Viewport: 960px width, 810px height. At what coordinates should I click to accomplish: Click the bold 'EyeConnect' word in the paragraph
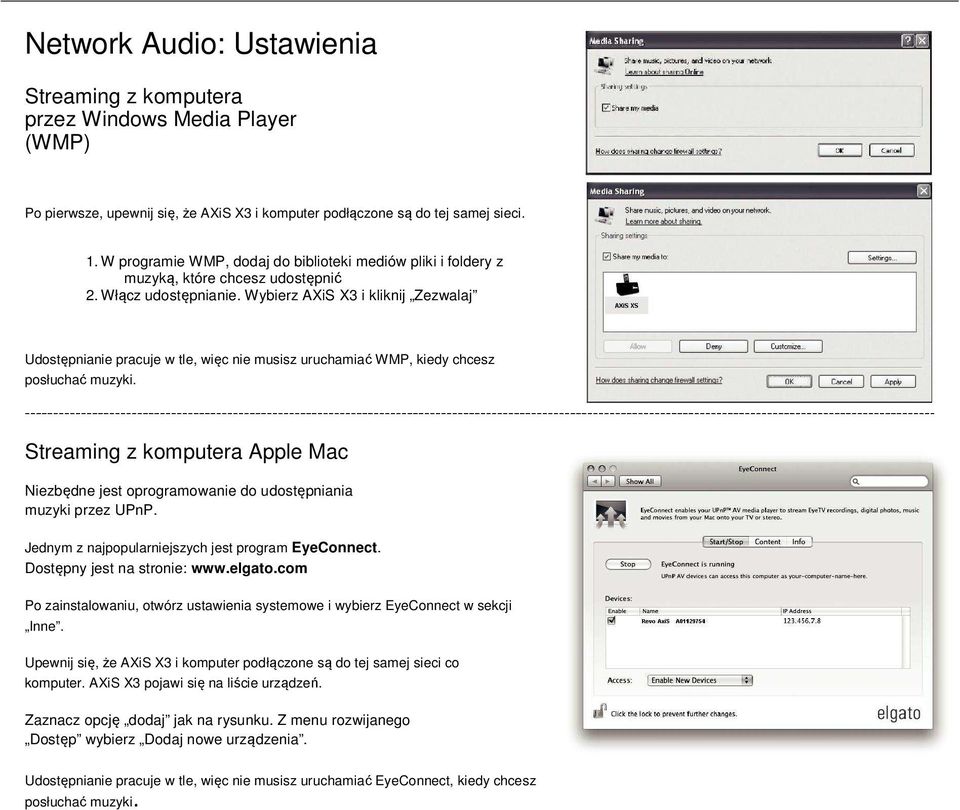coord(334,547)
